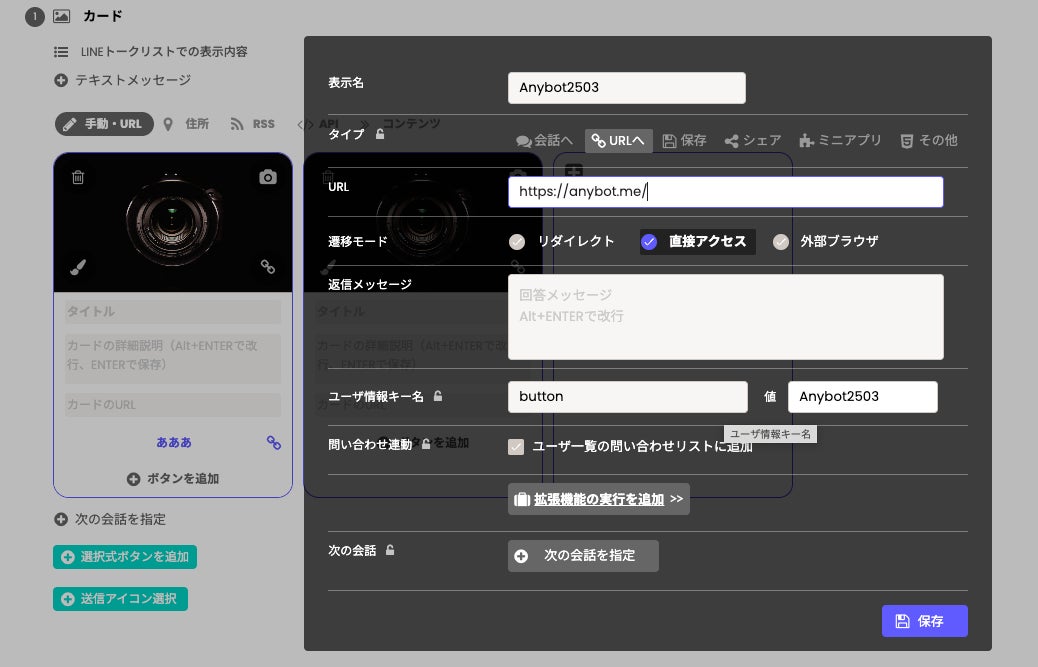Click first card カードの詳細説明 field
1038x667 pixels.
click(173, 359)
